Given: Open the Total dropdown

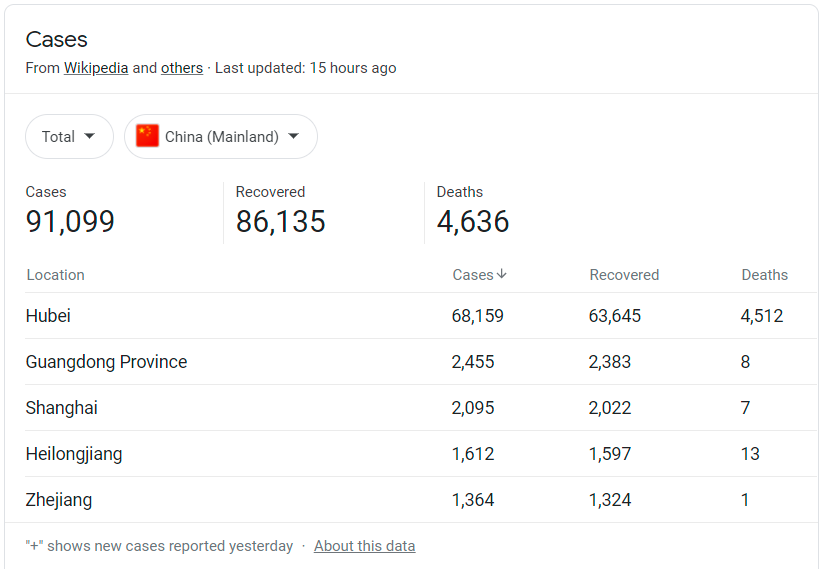Looking at the screenshot, I should pyautogui.click(x=69, y=136).
